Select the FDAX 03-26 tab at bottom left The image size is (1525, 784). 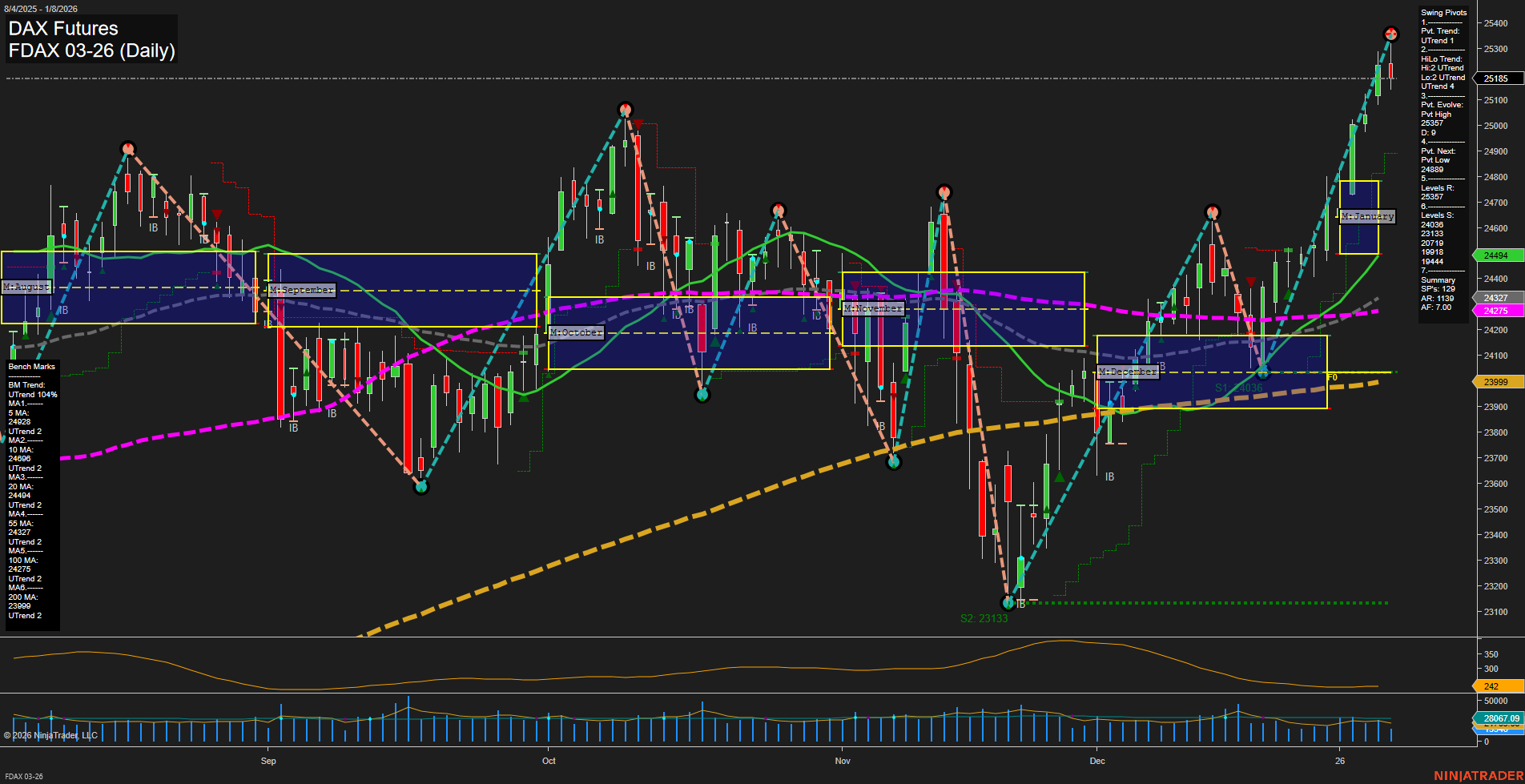[24, 777]
